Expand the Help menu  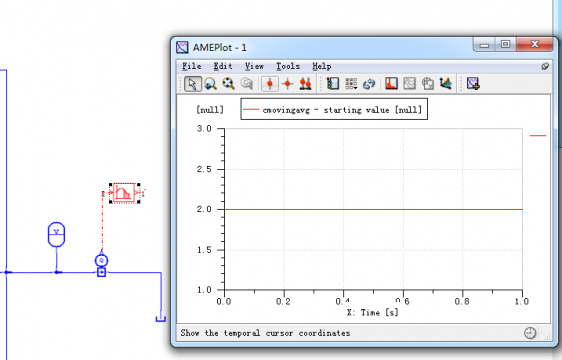322,66
